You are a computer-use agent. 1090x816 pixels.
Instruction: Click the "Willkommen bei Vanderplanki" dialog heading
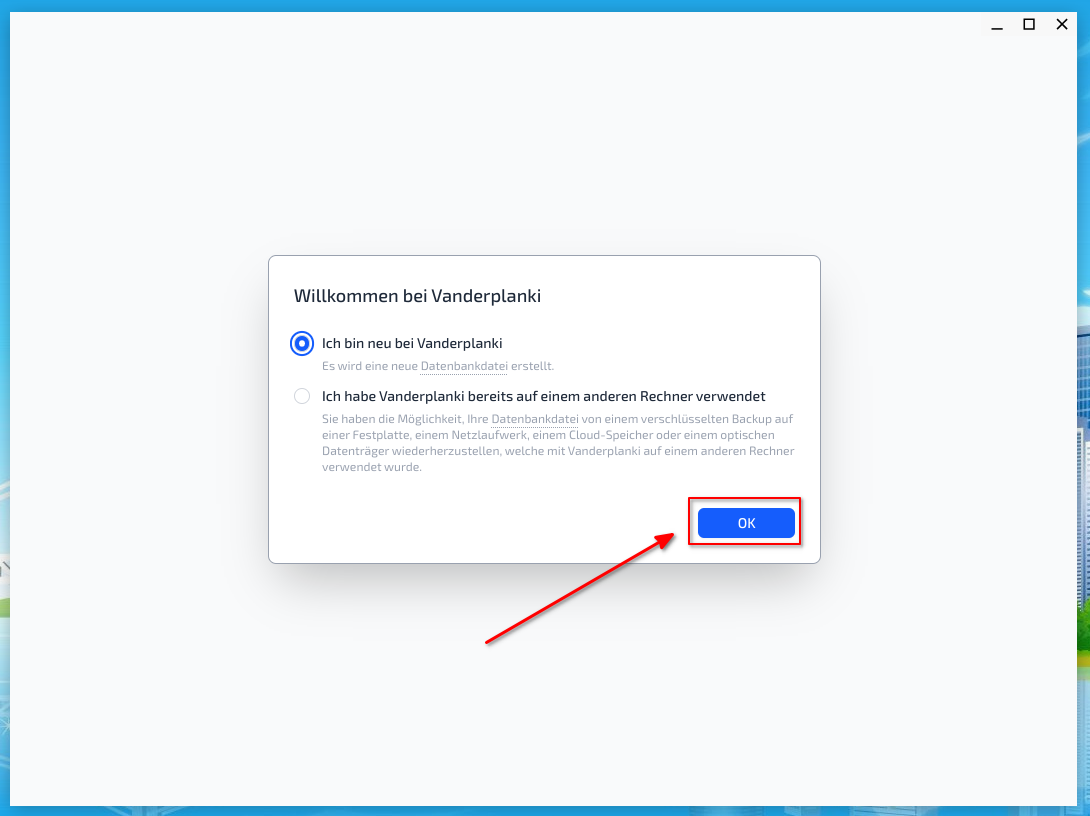(417, 295)
